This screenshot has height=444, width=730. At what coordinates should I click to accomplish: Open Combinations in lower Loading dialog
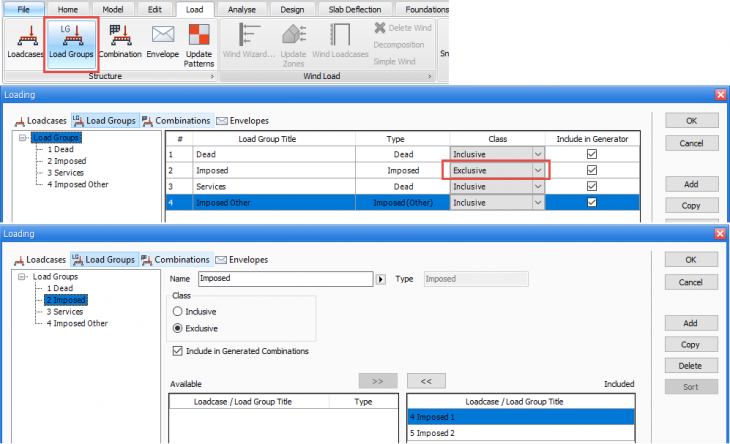point(176,260)
